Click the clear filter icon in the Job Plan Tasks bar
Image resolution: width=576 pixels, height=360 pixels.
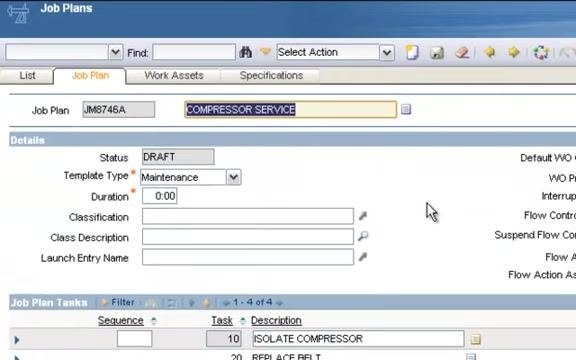171,303
